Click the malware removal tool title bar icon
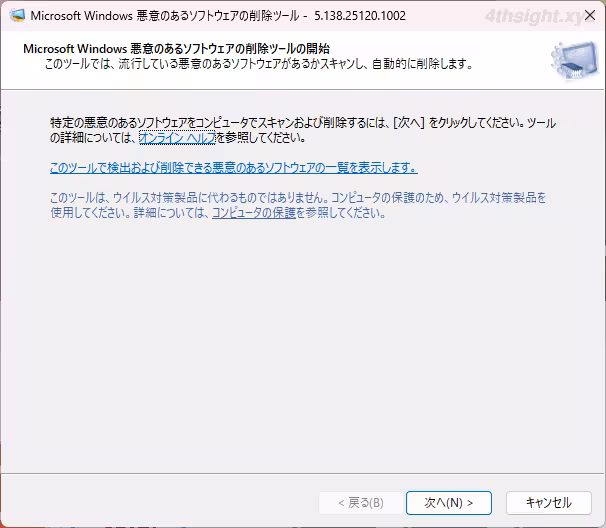 point(17,16)
